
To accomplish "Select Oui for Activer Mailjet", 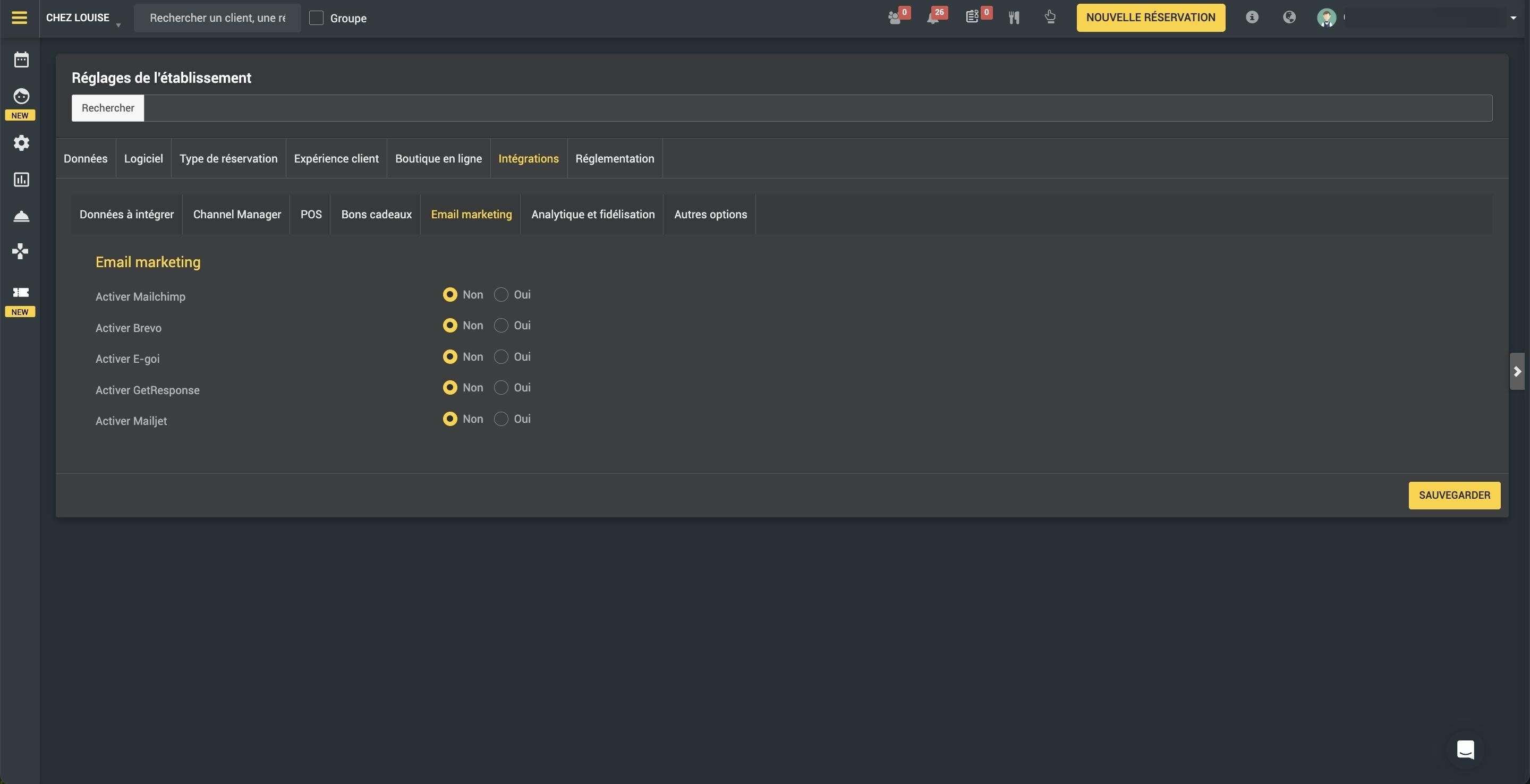I will [x=501, y=419].
